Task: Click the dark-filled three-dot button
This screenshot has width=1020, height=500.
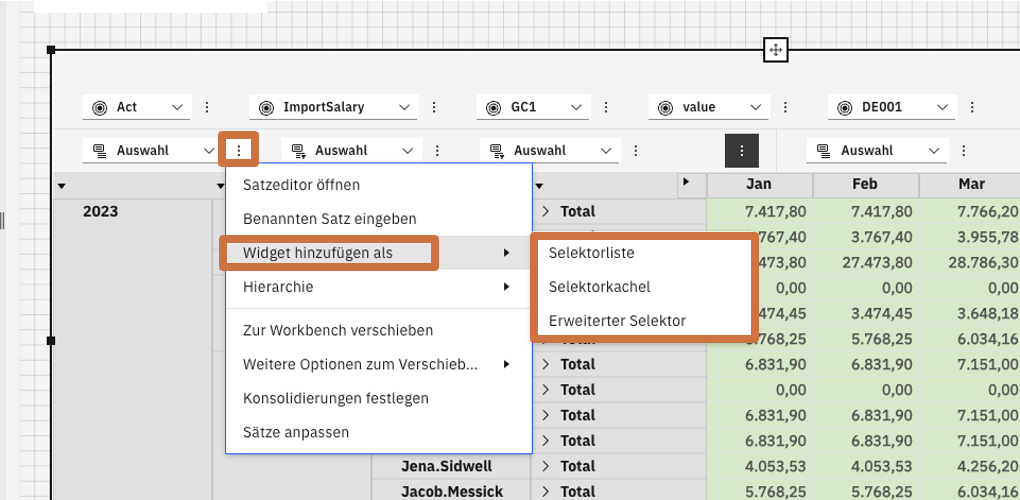Action: coord(741,150)
